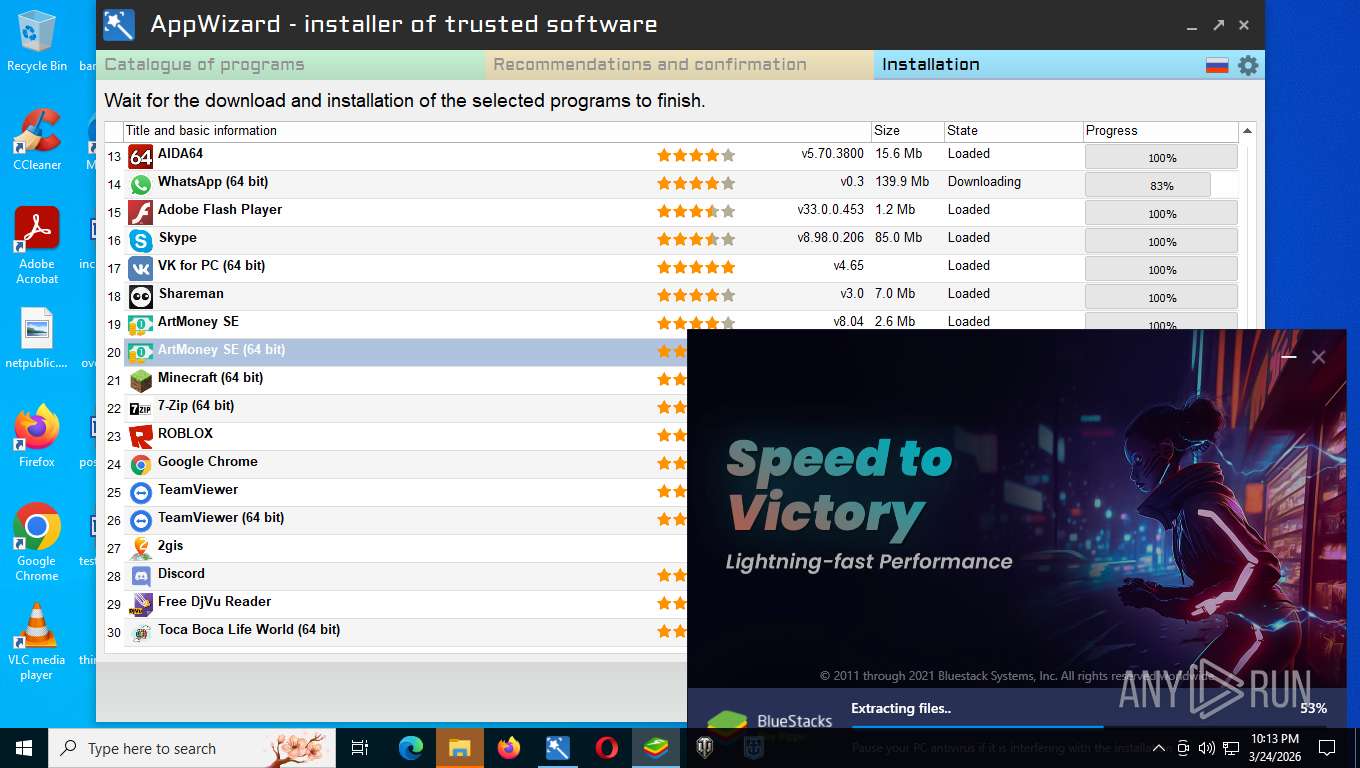Image resolution: width=1360 pixels, height=768 pixels.
Task: Click the 'ArtMoney SE' name in row 19
Action: (198, 321)
